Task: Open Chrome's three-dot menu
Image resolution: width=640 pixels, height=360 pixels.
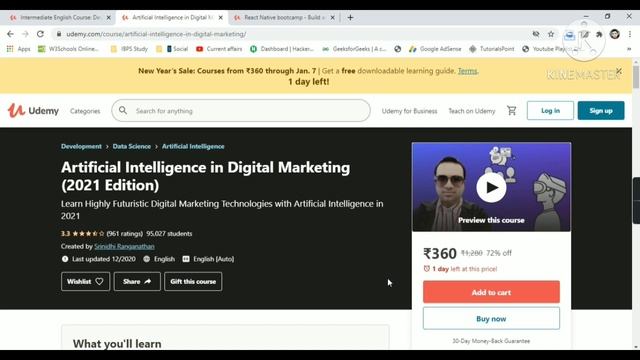Action: coord(630,34)
